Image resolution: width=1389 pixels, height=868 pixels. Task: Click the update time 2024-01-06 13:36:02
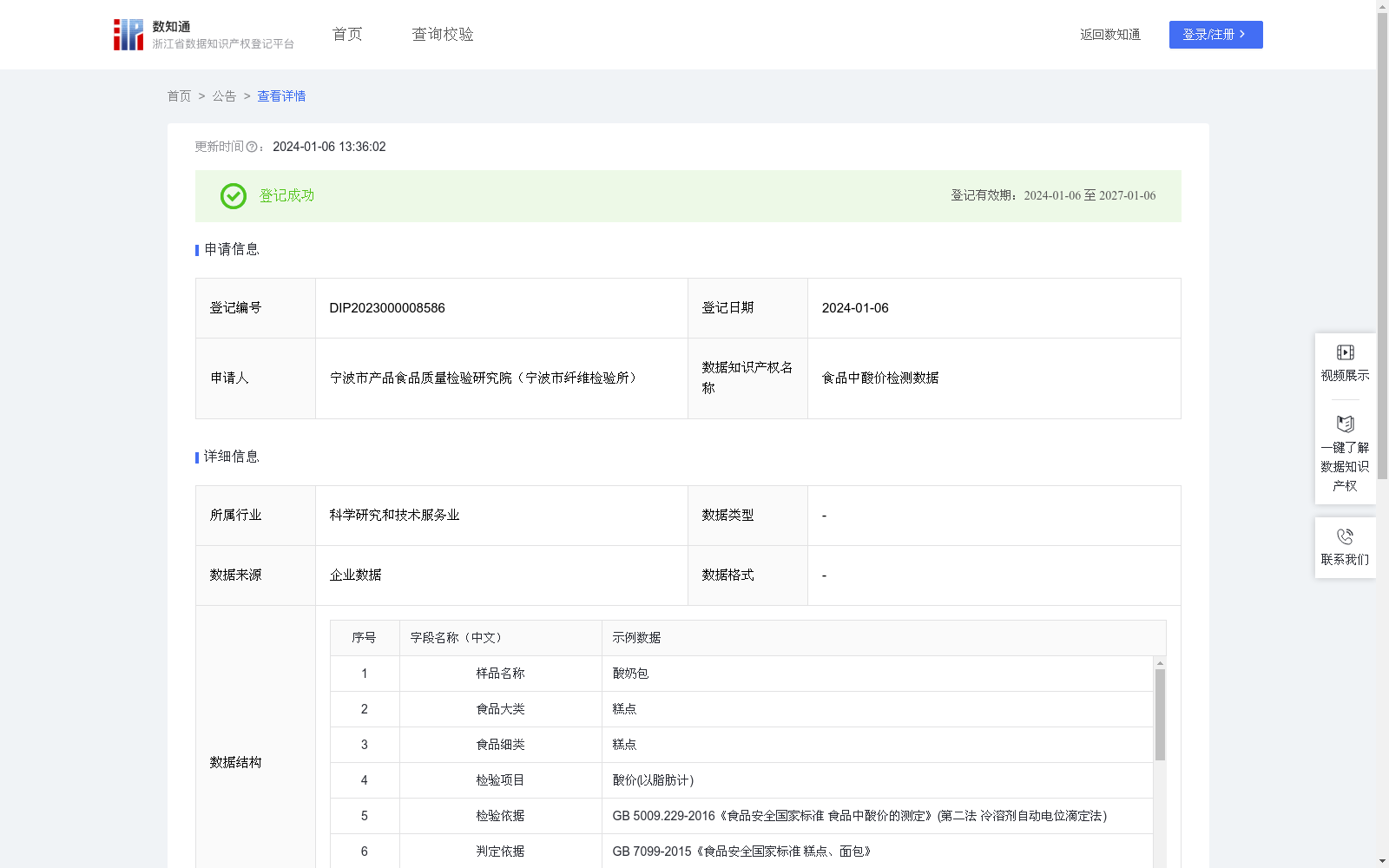(x=329, y=148)
